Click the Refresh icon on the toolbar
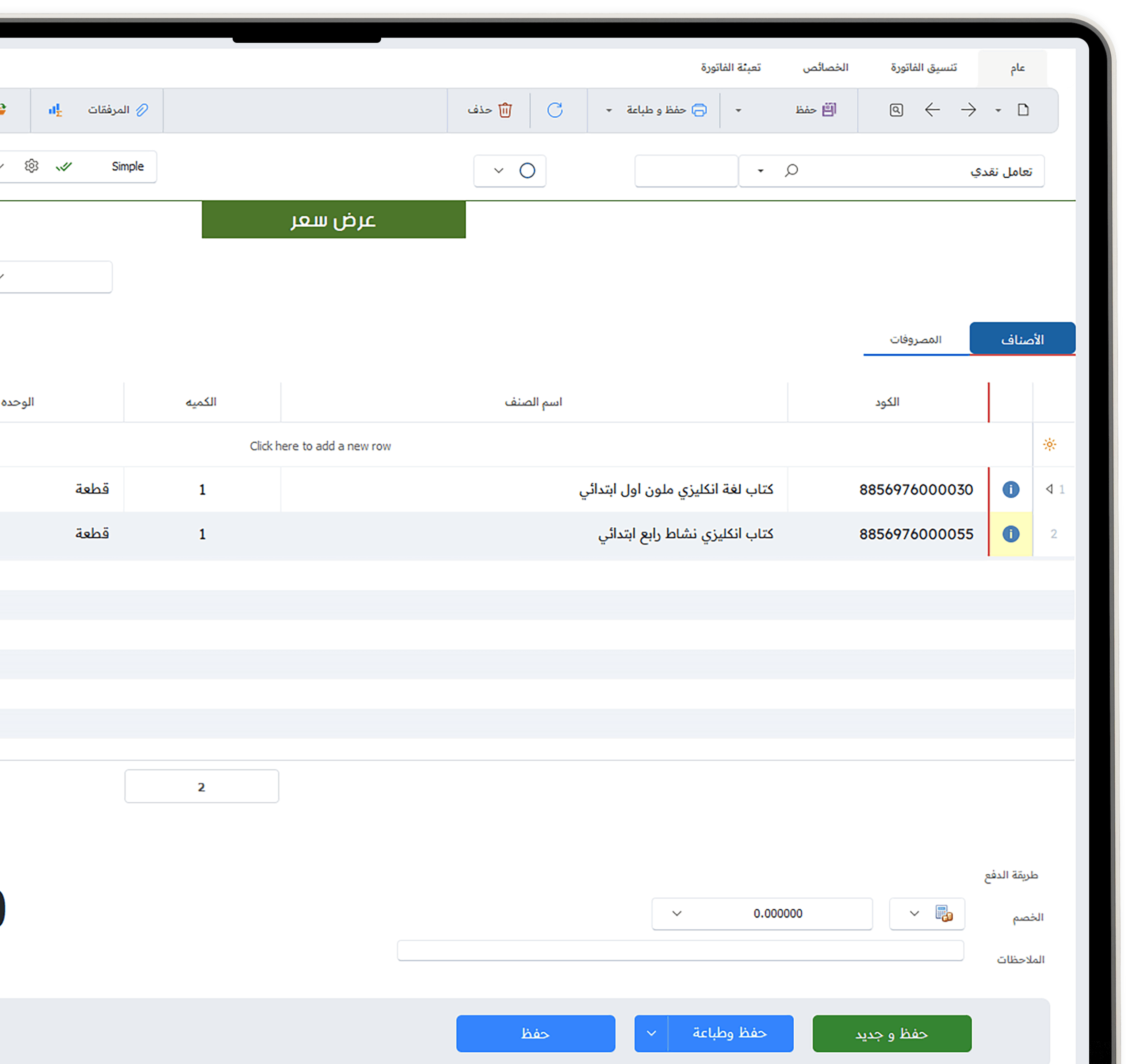This screenshot has width=1132, height=1064. coord(556,110)
